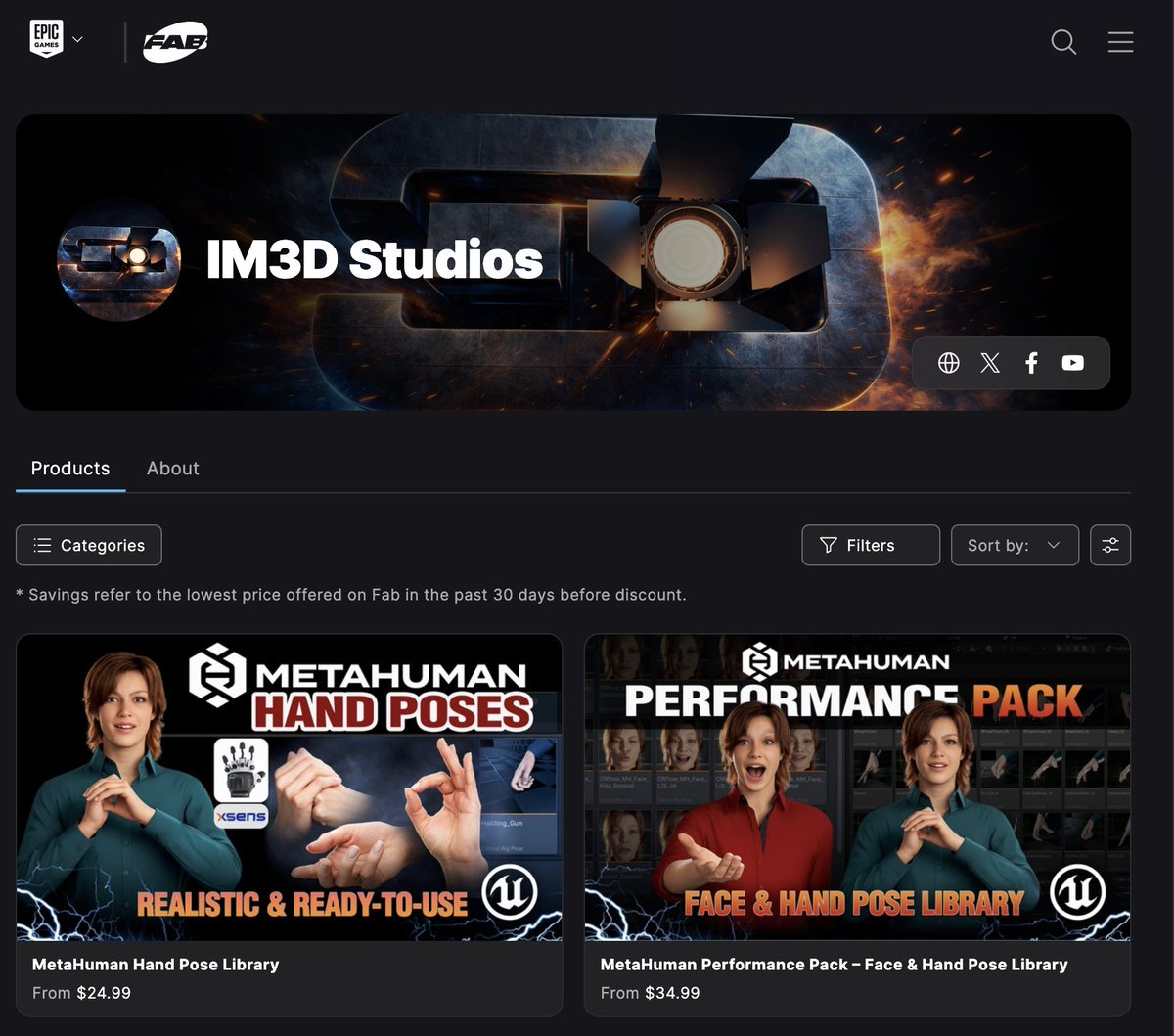This screenshot has width=1174, height=1036.
Task: Open the MetaHuman Hand Pose Library title
Action: point(156,965)
